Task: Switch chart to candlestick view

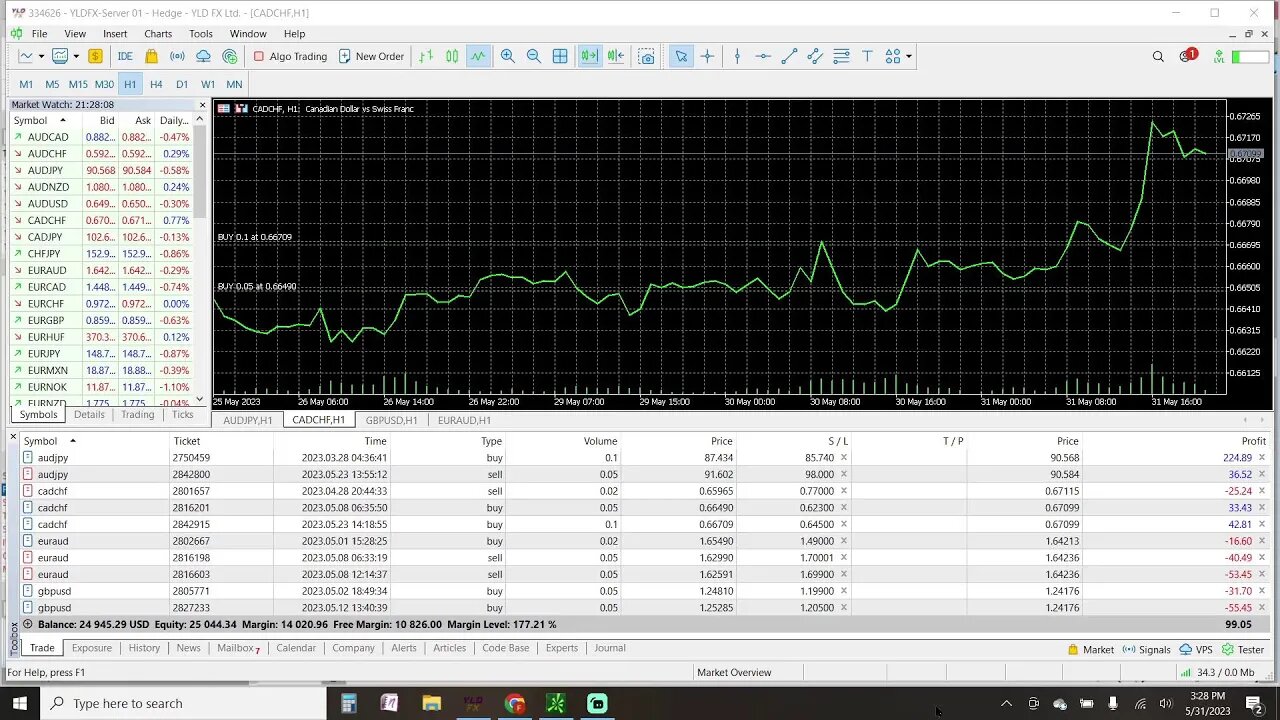Action: (452, 56)
